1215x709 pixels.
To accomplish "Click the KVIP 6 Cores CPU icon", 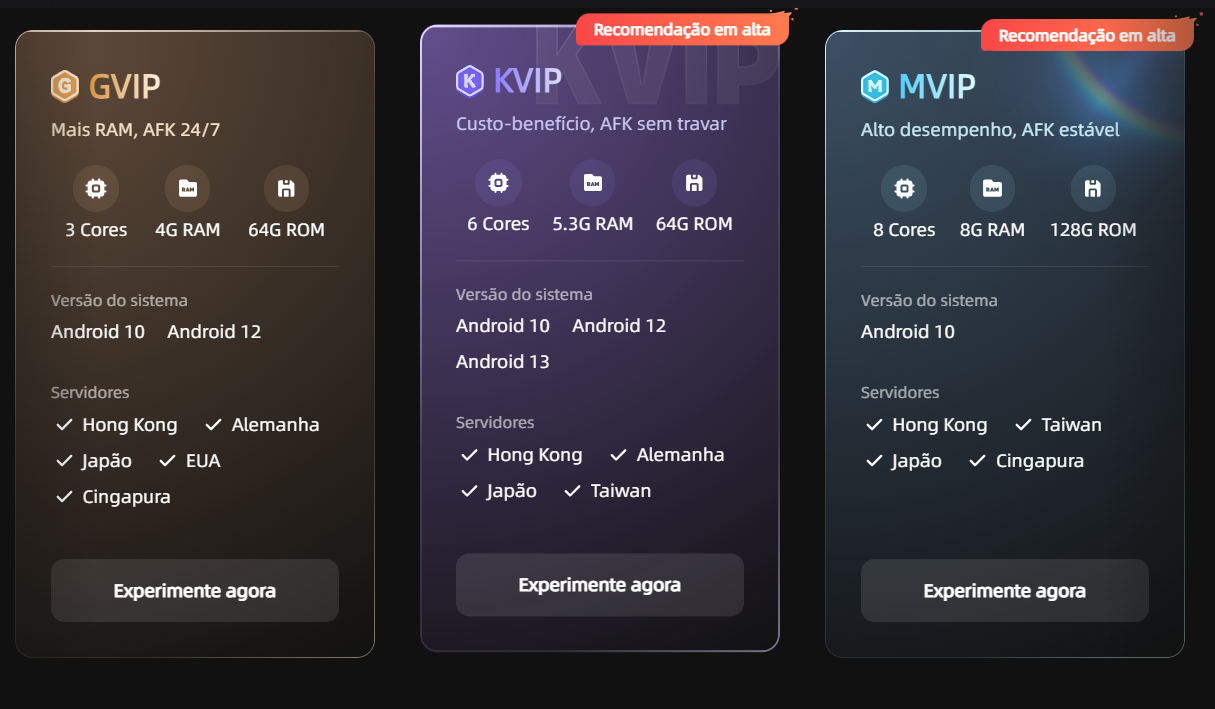I will pos(498,182).
